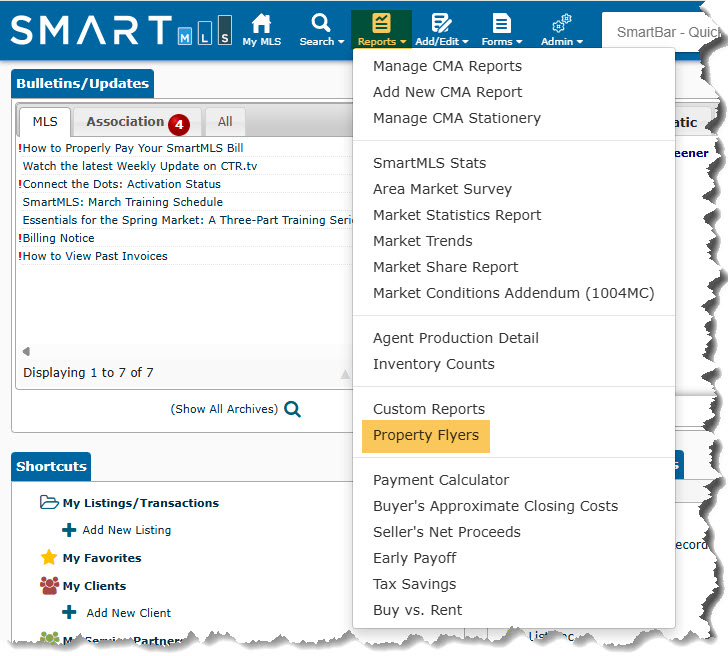728x656 pixels.
Task: Open 'How to Properly Pay Your SmartMLS Bill'
Action: pos(133,148)
